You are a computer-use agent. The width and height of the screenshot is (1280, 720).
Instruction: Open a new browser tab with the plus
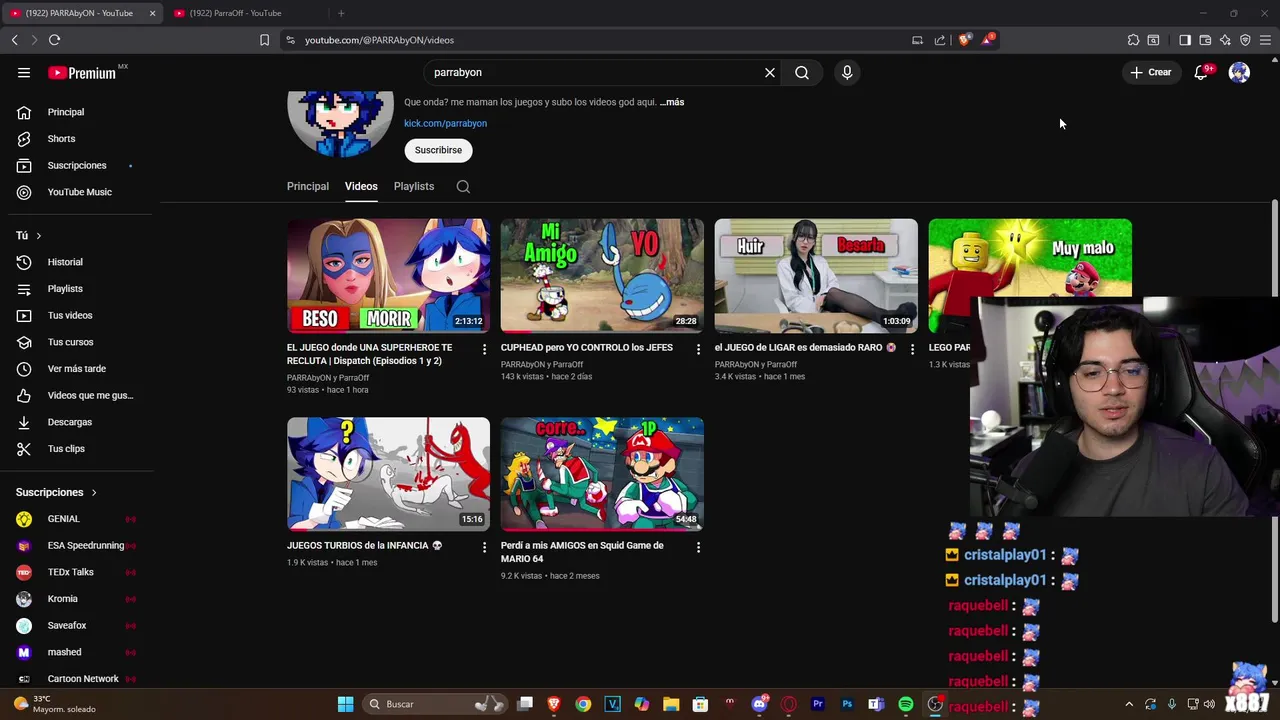click(341, 13)
